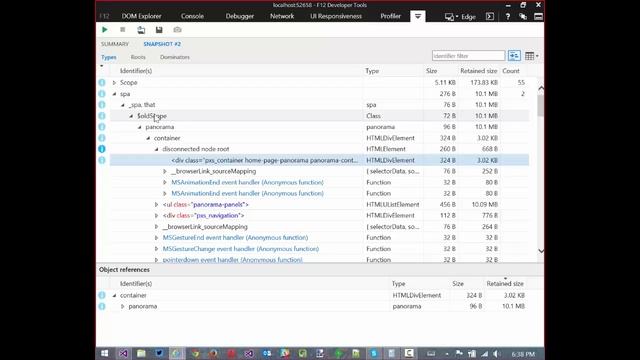Click the scroll up arrow of the tree
Image resolution: width=640 pixels, height=360 pixels.
point(541,88)
